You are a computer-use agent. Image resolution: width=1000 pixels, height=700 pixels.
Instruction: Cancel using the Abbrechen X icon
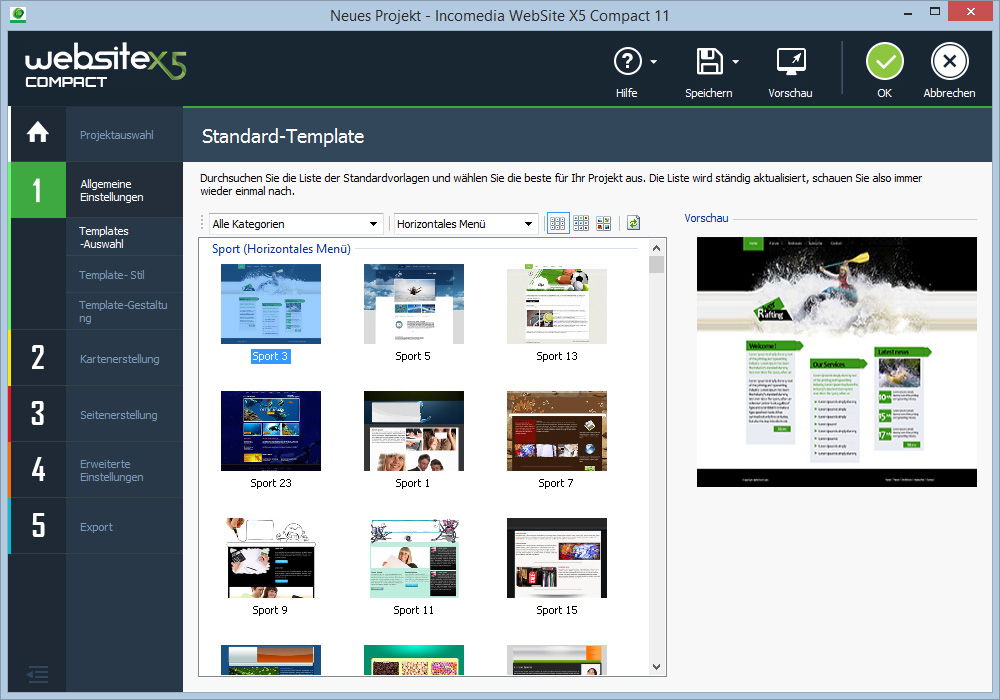tap(950, 61)
